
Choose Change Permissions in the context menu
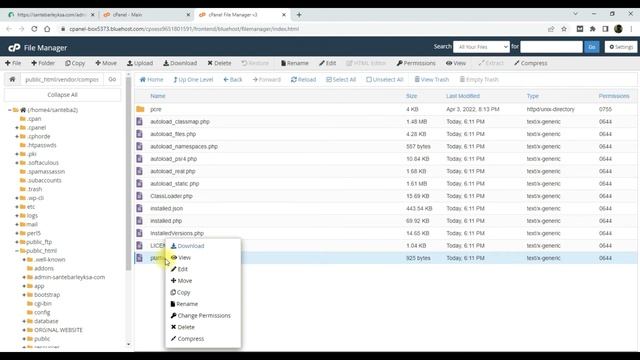point(200,316)
